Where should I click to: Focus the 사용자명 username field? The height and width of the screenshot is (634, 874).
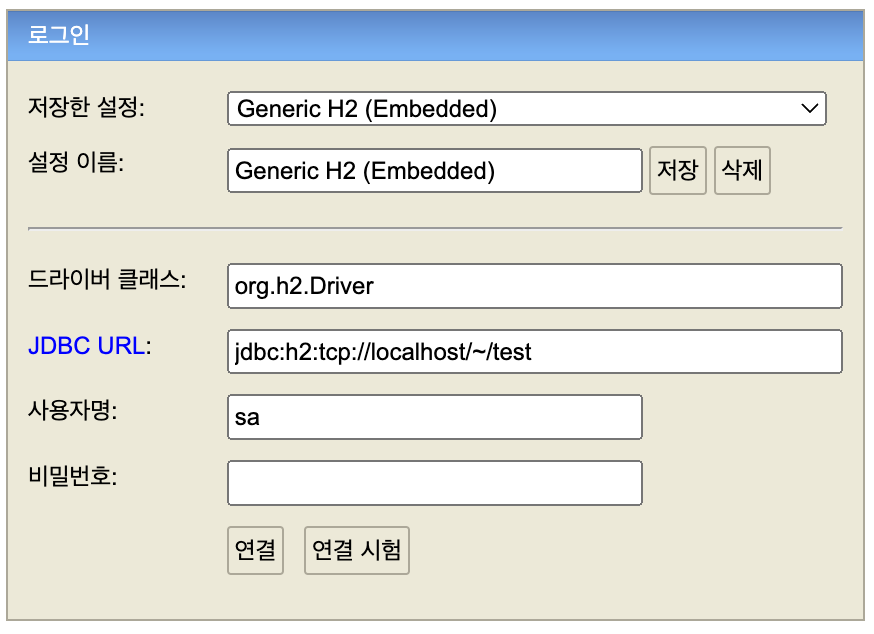click(x=435, y=417)
